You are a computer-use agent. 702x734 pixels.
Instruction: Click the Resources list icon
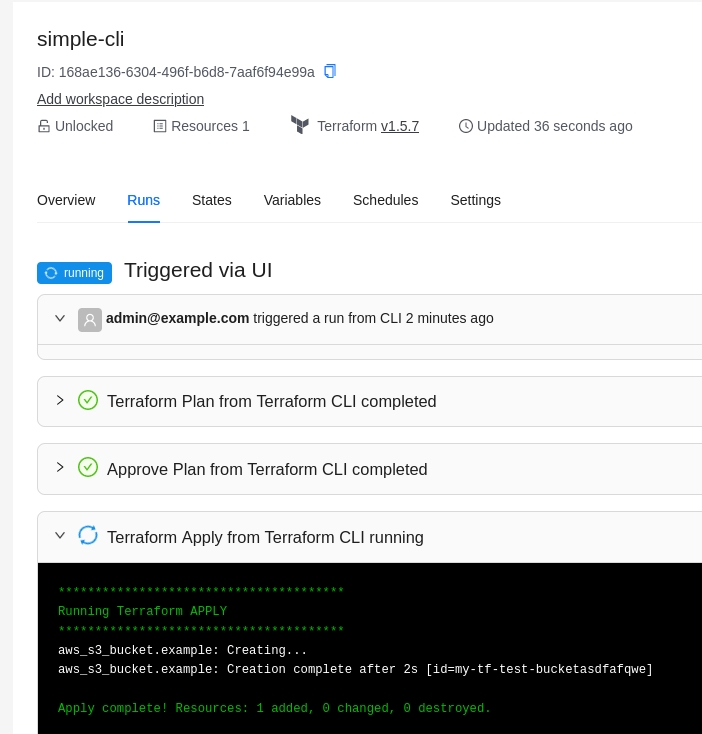(x=160, y=126)
